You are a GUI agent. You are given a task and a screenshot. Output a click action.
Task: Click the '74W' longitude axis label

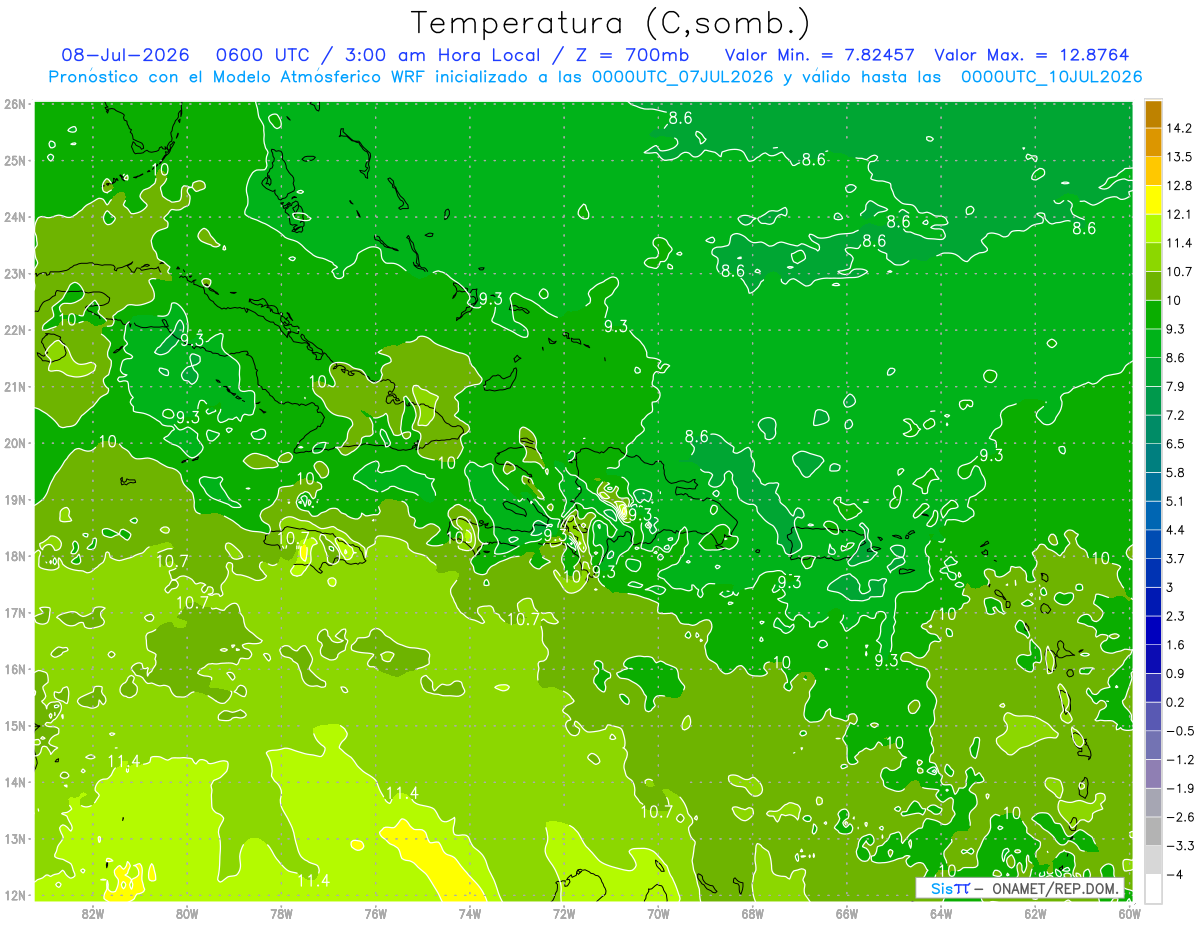coord(470,913)
